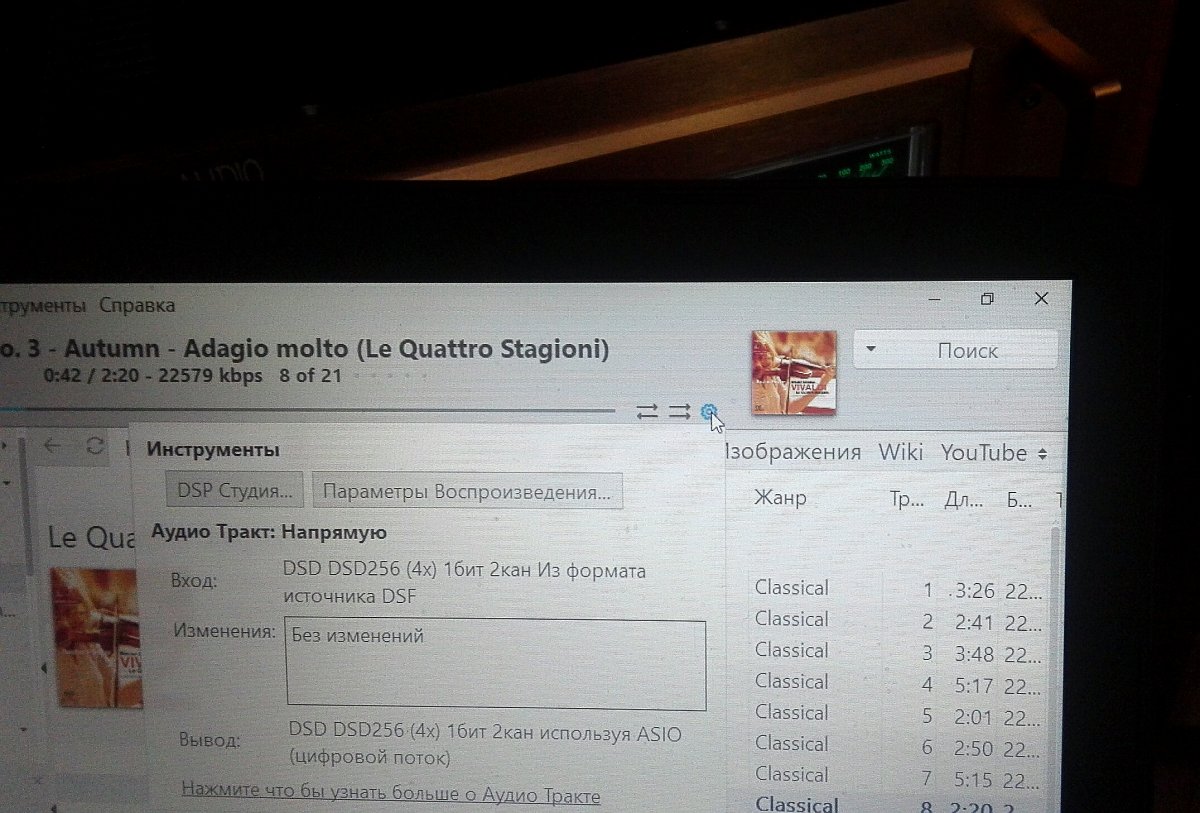Refresh the view with circular arrow icon

coord(95,446)
